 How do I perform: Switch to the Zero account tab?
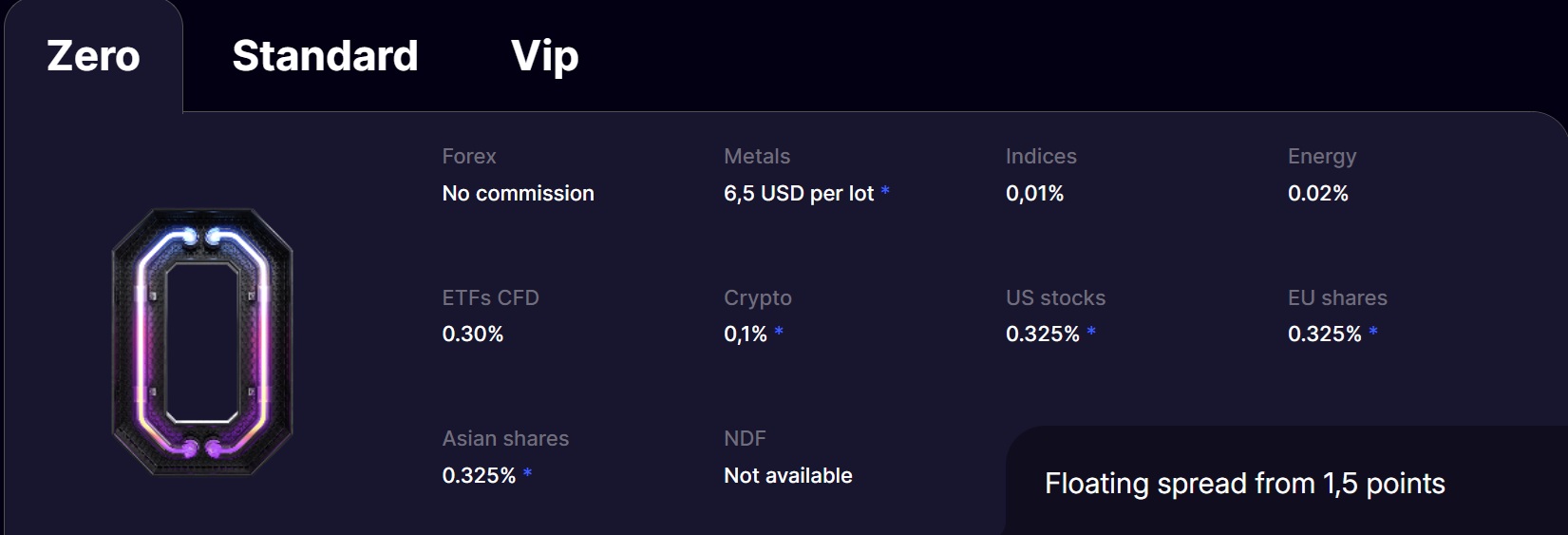tap(93, 56)
